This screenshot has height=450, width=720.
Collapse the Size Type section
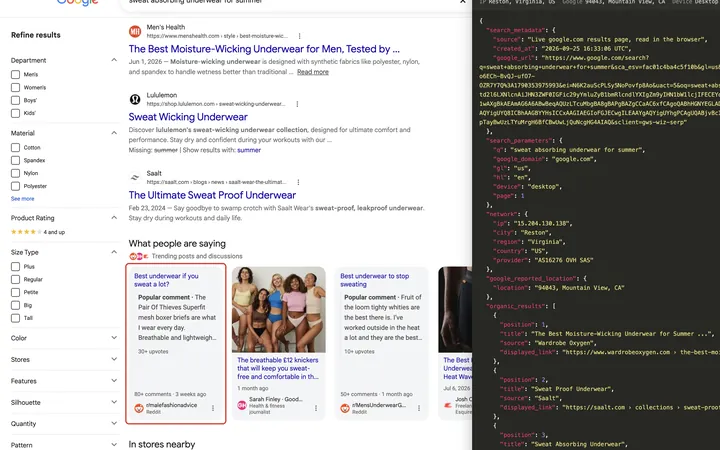[114, 252]
